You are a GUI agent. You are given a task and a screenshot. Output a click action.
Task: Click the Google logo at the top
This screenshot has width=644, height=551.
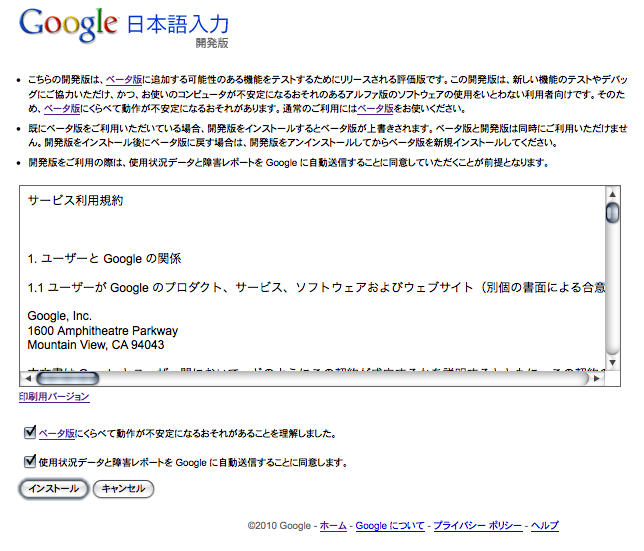click(69, 25)
